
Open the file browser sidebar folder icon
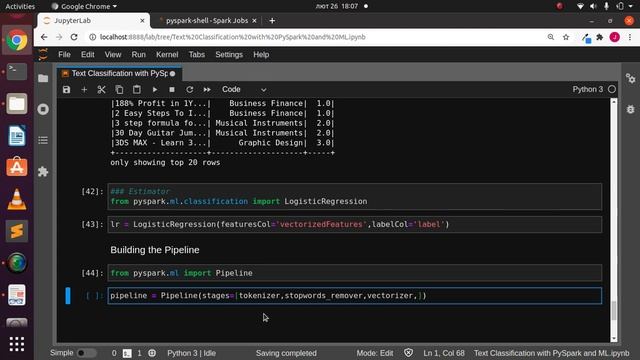pos(43,78)
